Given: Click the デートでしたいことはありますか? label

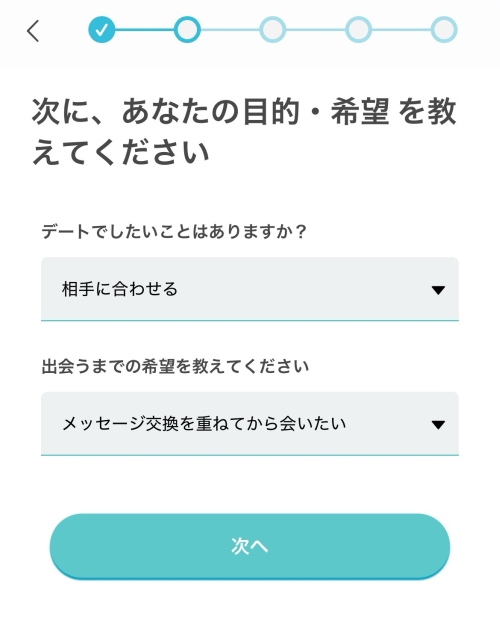Looking at the screenshot, I should click(174, 231).
